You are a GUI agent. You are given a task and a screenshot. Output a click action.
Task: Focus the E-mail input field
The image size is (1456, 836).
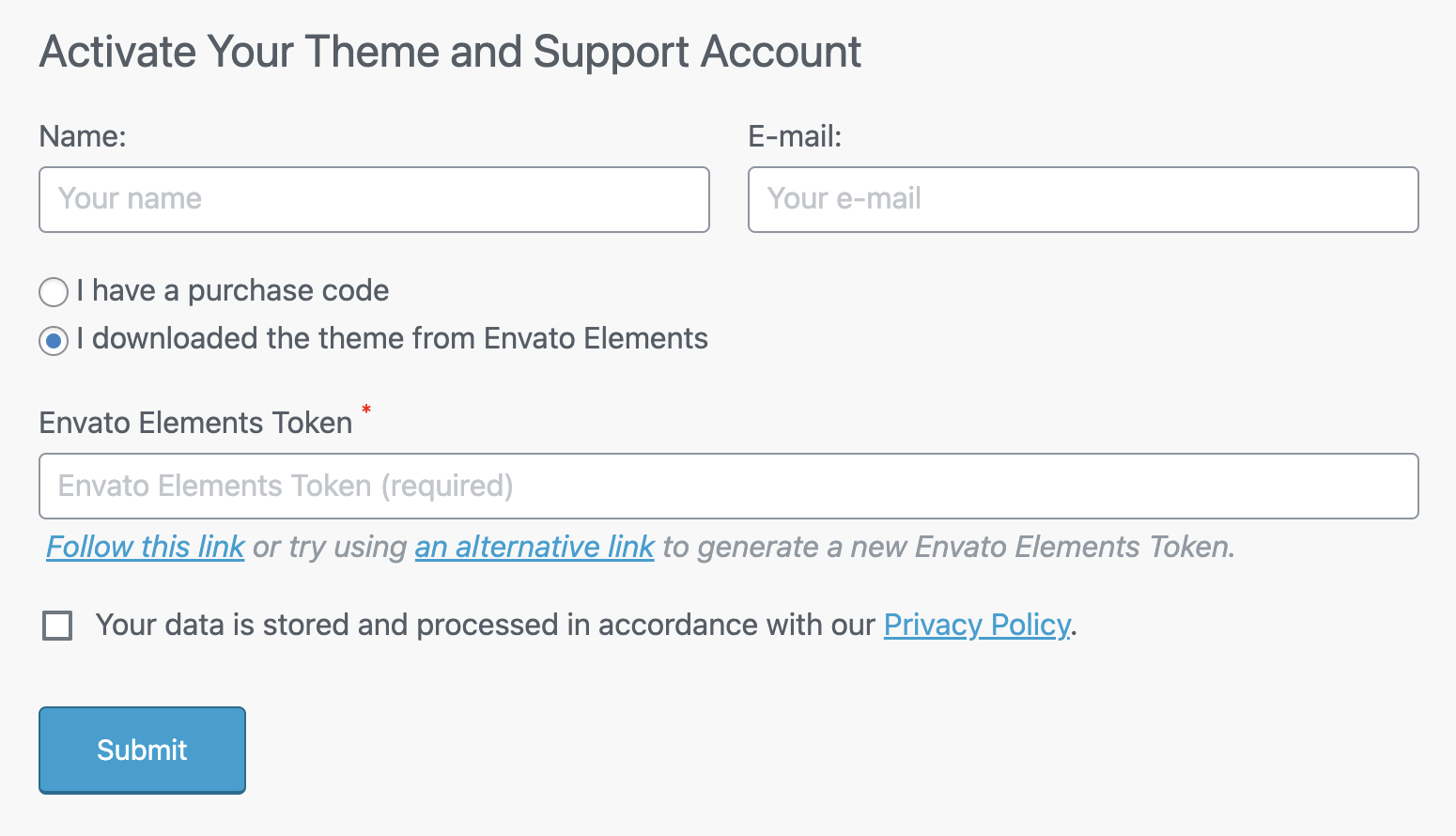coord(1082,199)
